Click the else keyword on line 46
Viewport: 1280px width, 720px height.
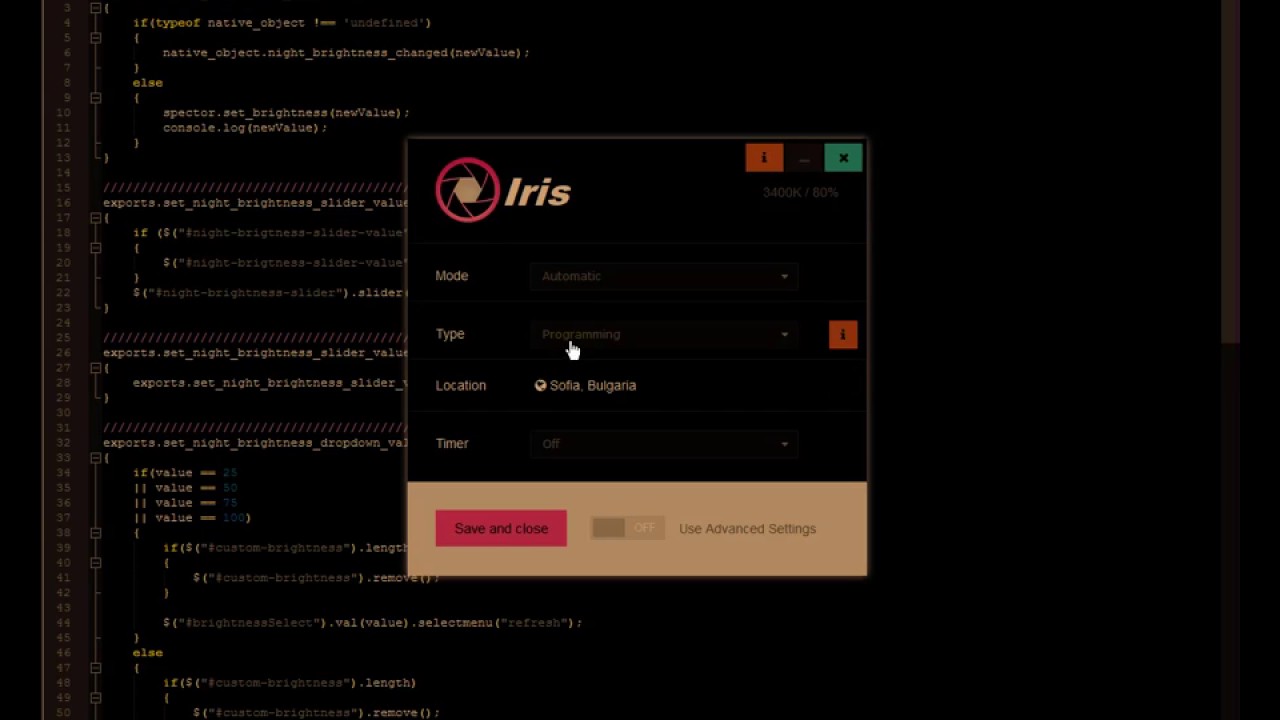click(148, 653)
